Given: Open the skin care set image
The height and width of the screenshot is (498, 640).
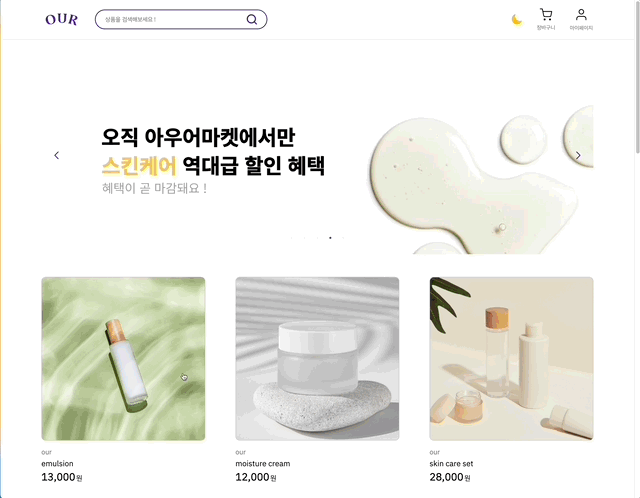Looking at the screenshot, I should [x=511, y=359].
